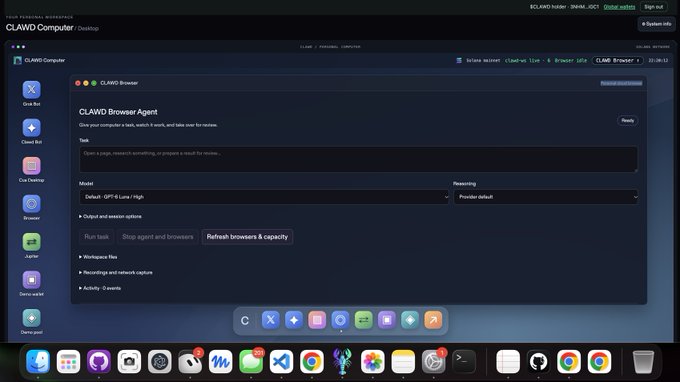This screenshot has height=382, width=680.
Task: Open the Demo pool sidebar icon
Action: pyautogui.click(x=31, y=318)
